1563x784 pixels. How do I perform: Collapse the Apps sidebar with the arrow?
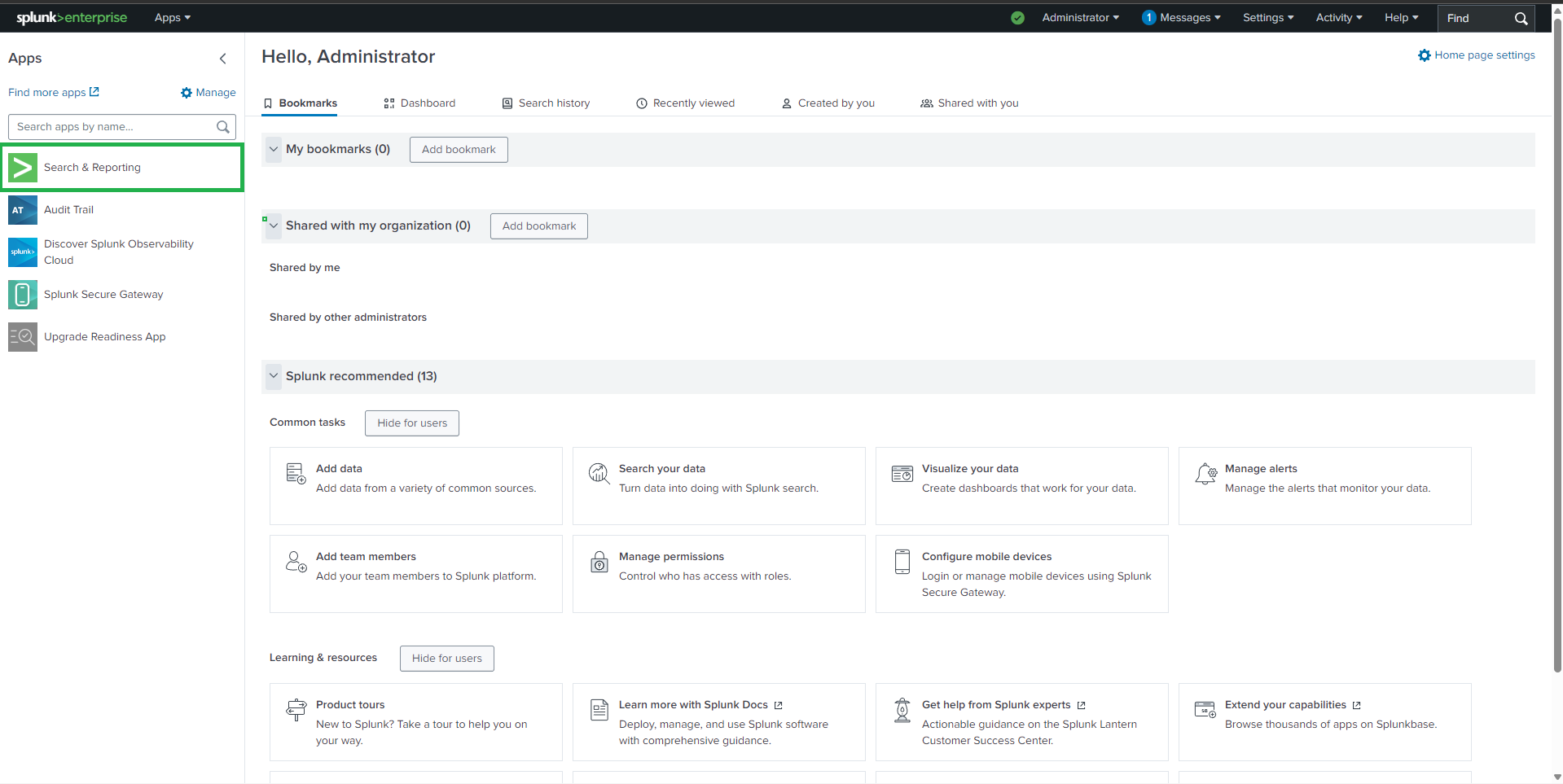click(x=223, y=59)
